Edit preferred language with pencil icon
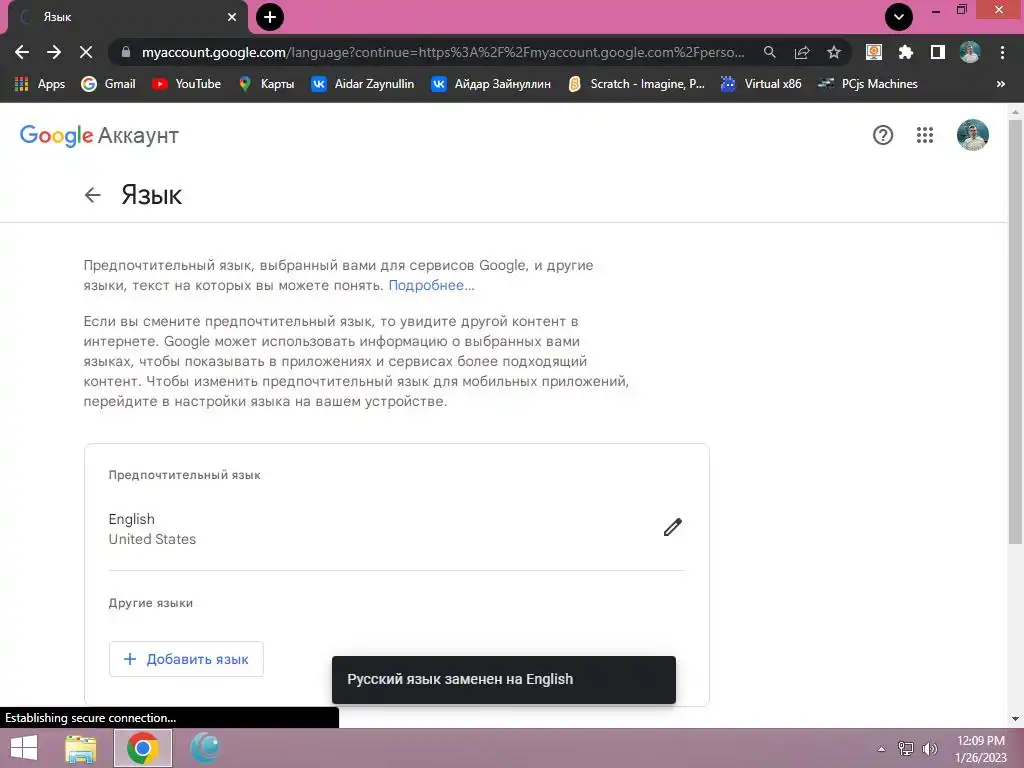The height and width of the screenshot is (768, 1024). (x=673, y=527)
